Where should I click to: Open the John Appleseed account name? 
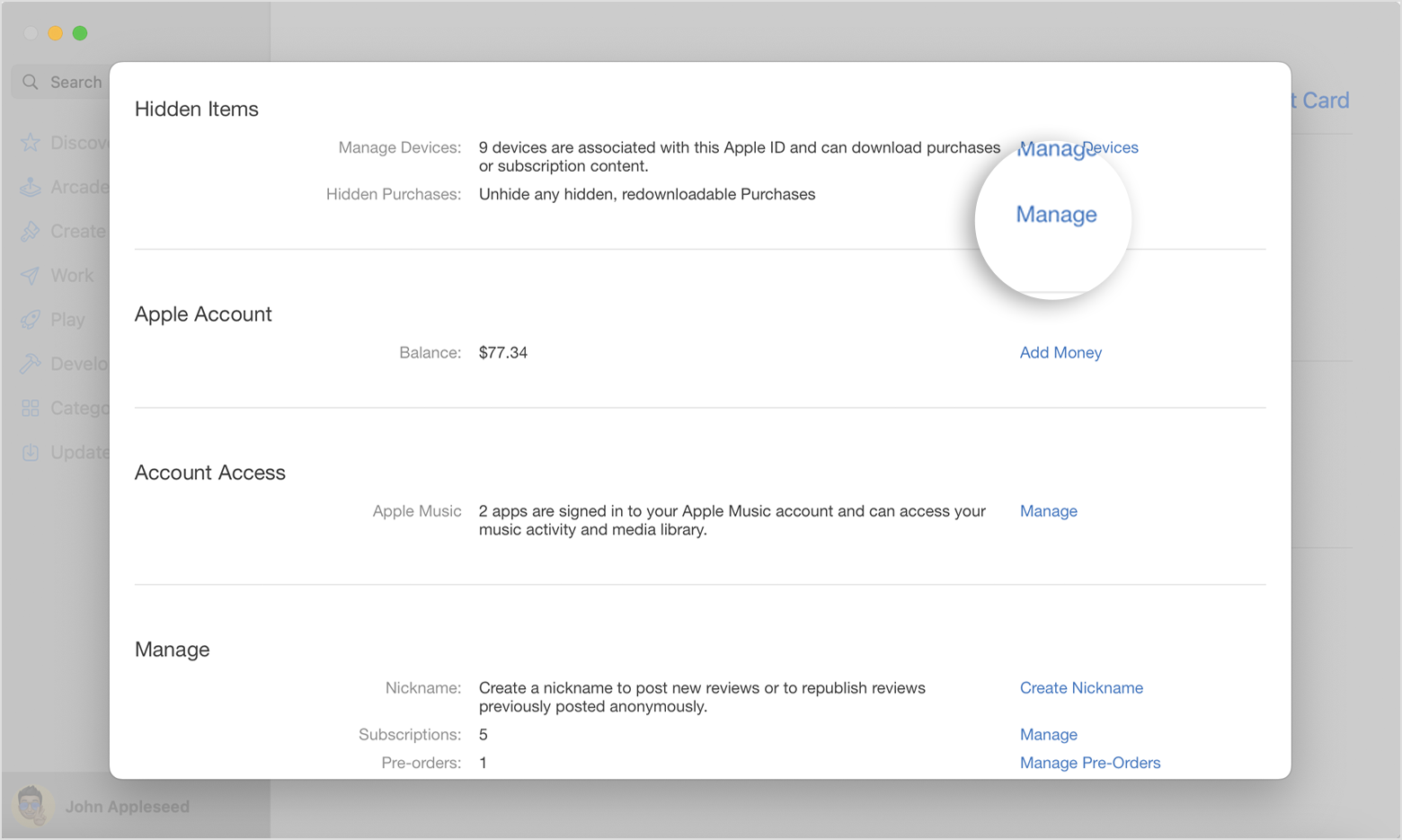127,807
